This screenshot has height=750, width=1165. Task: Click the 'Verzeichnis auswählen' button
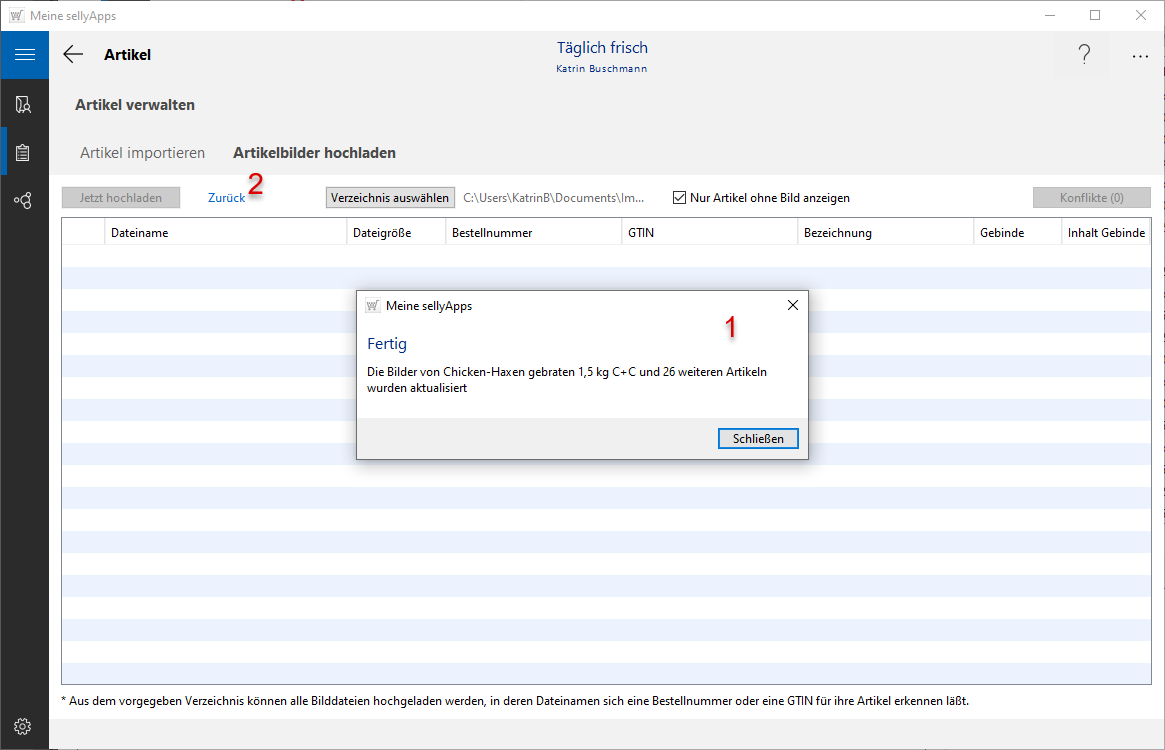[x=390, y=198]
